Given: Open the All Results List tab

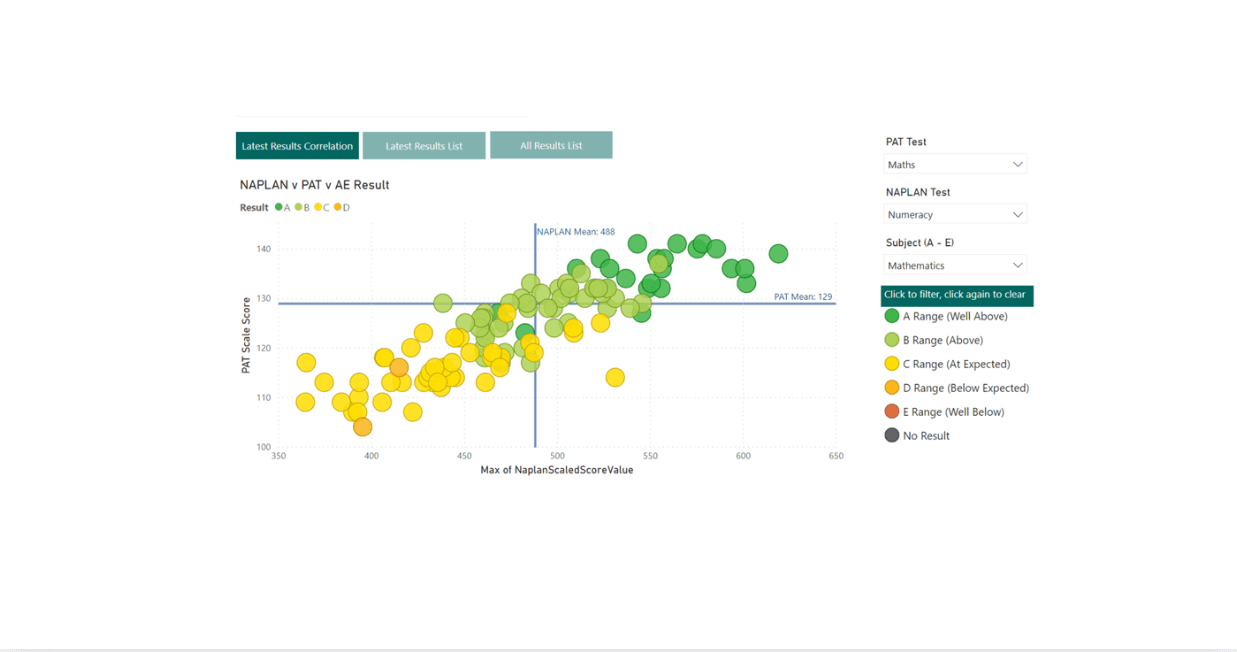Looking at the screenshot, I should click(551, 146).
